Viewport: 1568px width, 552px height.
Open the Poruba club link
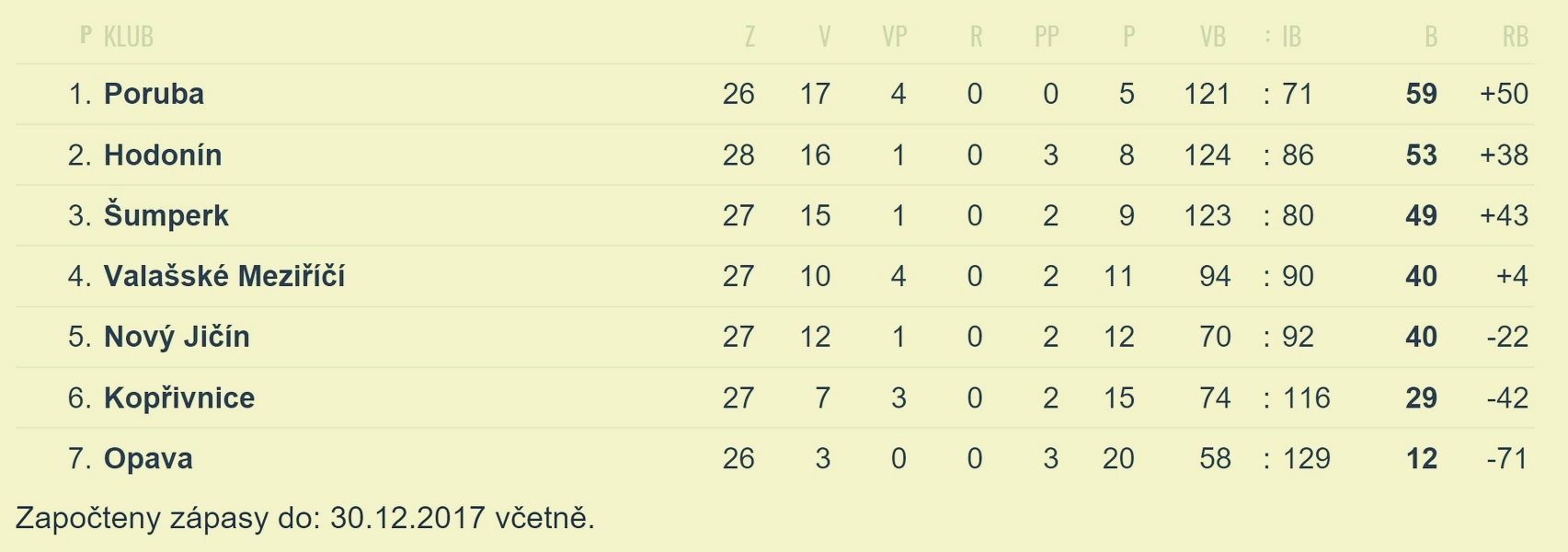click(154, 94)
